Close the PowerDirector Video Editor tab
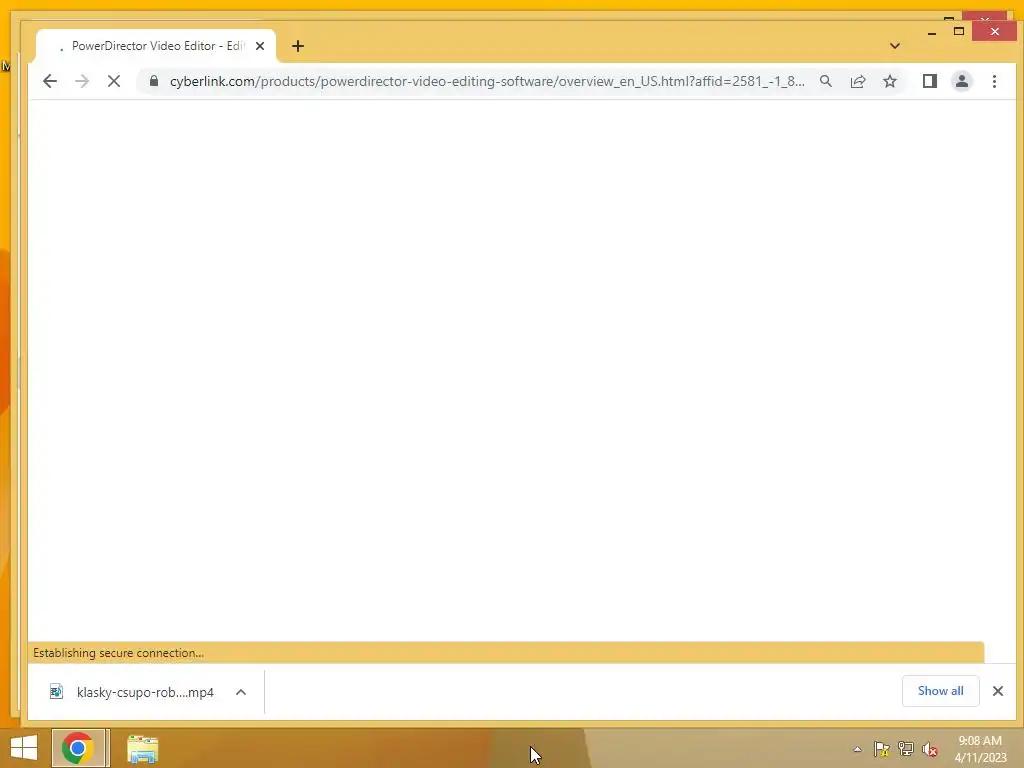1024x768 pixels. tap(260, 46)
